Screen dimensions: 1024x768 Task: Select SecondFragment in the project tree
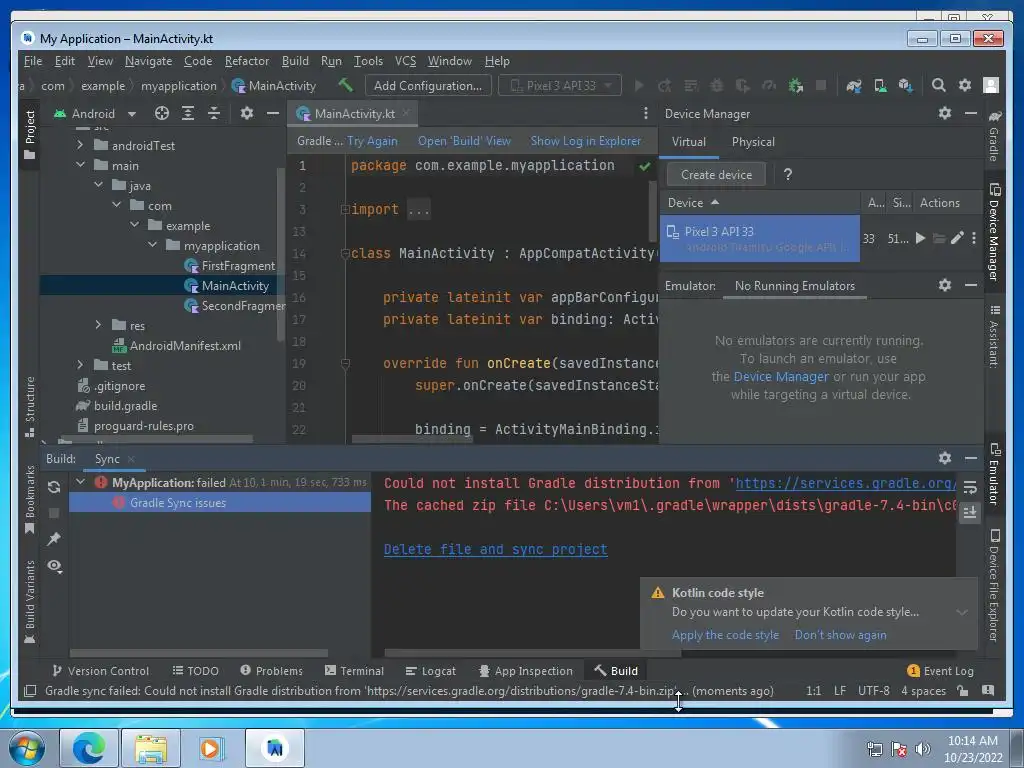tap(235, 306)
